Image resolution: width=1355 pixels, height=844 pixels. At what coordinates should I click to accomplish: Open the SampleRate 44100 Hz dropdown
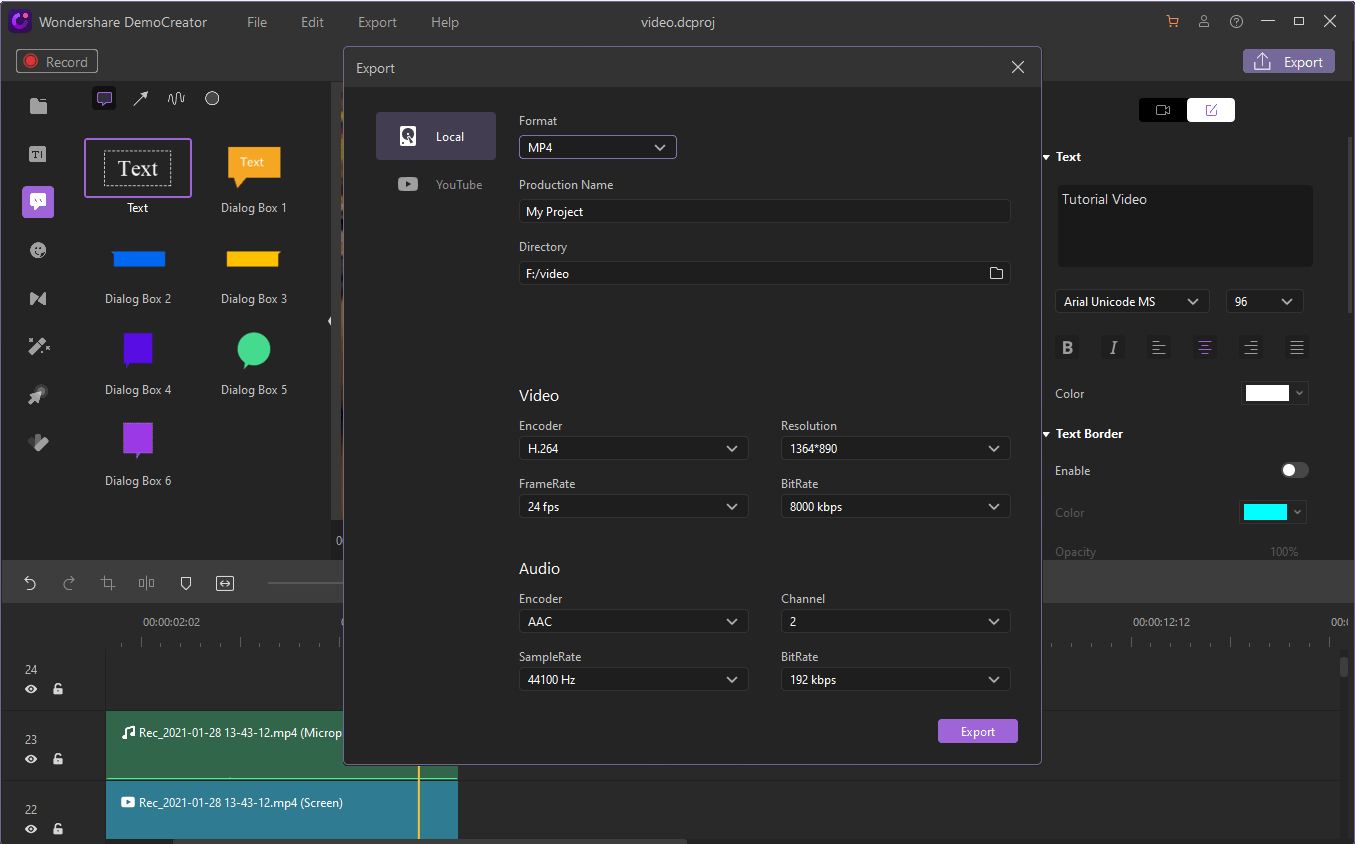point(634,680)
